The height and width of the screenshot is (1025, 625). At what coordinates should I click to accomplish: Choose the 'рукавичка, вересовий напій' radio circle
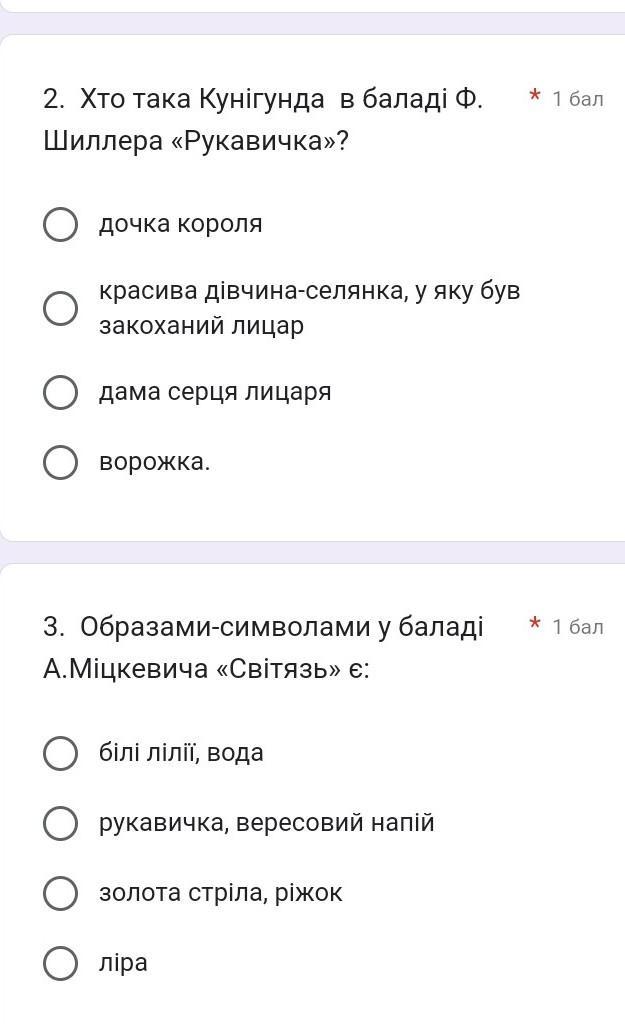(60, 823)
